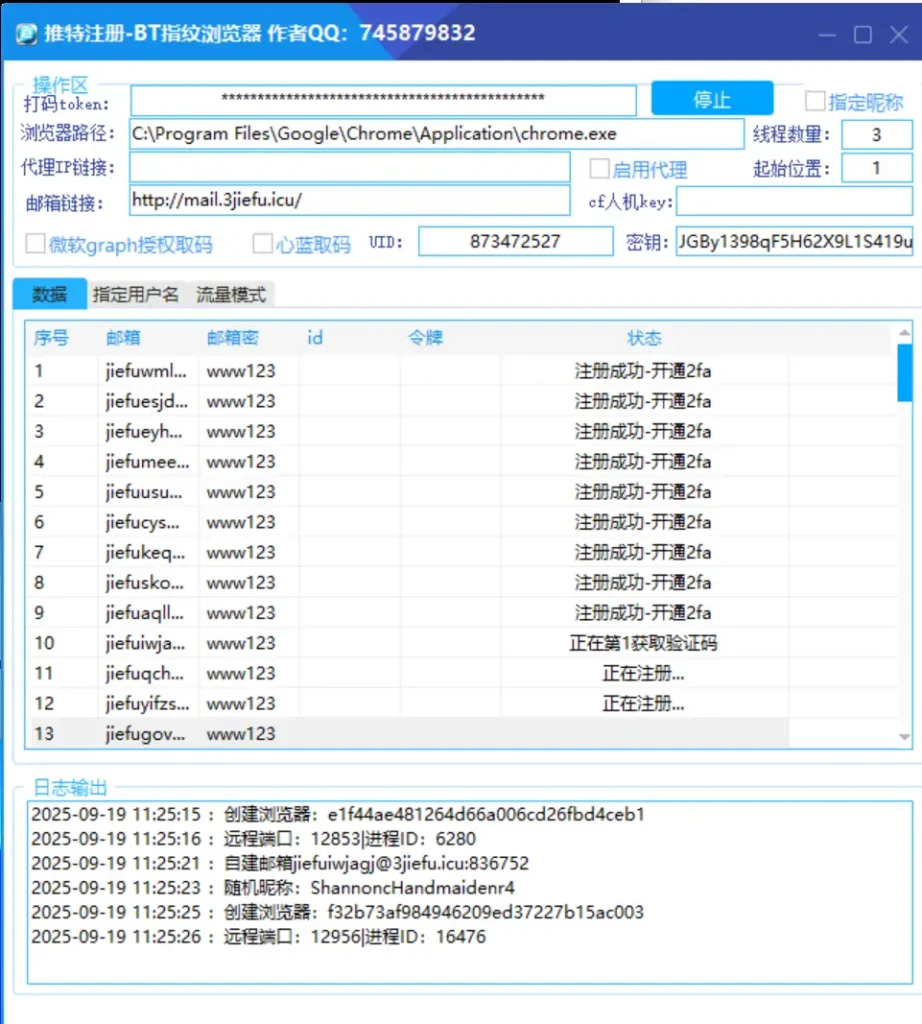Screen dimensions: 922x1024
Task: Click log line 创建浏览器: e1f44ae48...
Action: (x=338, y=814)
